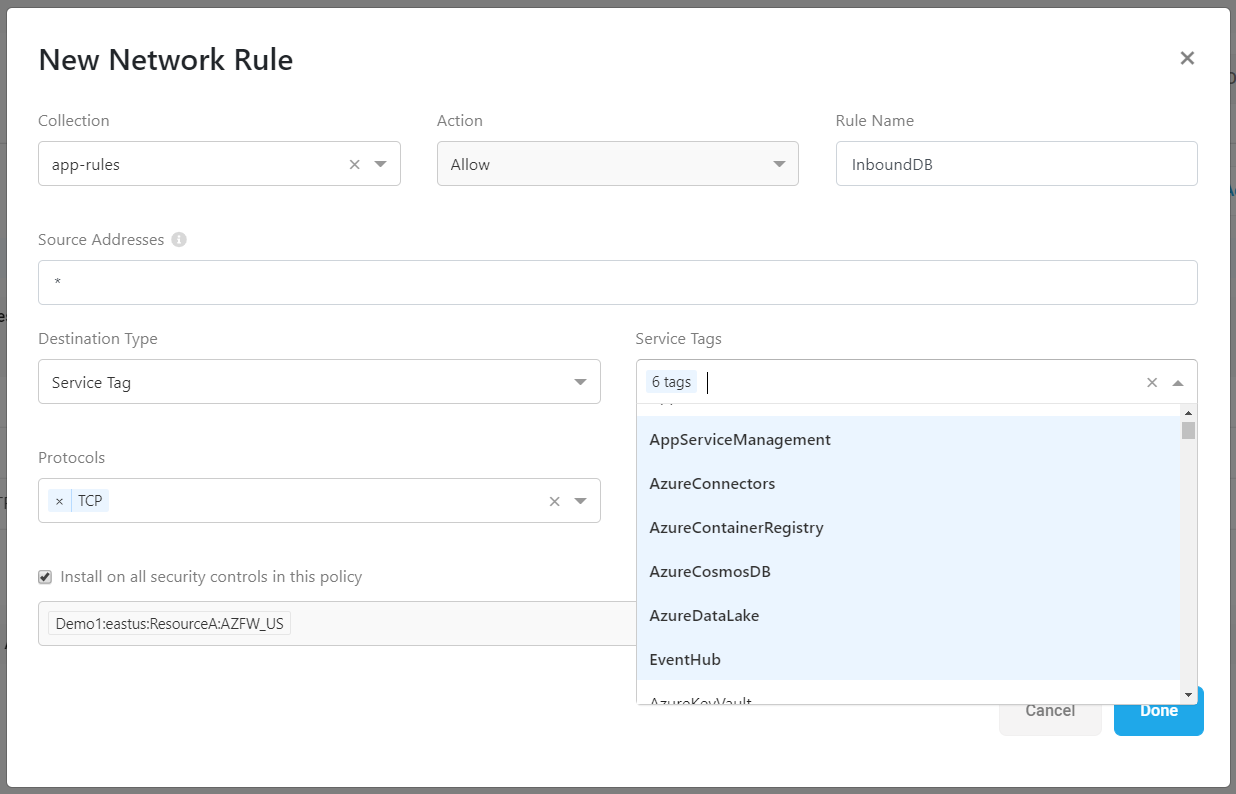Deselect the EventHub service tag

[685, 660]
